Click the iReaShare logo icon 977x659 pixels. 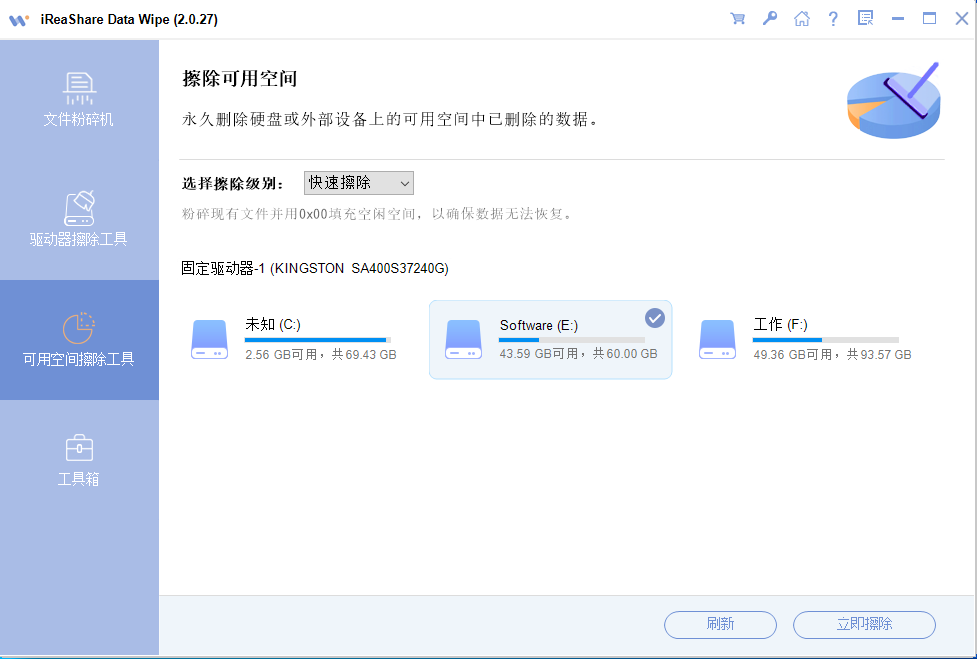(x=19, y=20)
